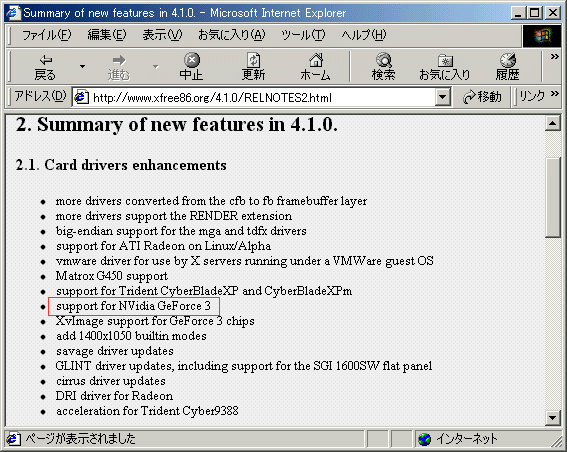
Task: Click 'support for Trident CyberBladeXP' line
Action: (x=204, y=291)
